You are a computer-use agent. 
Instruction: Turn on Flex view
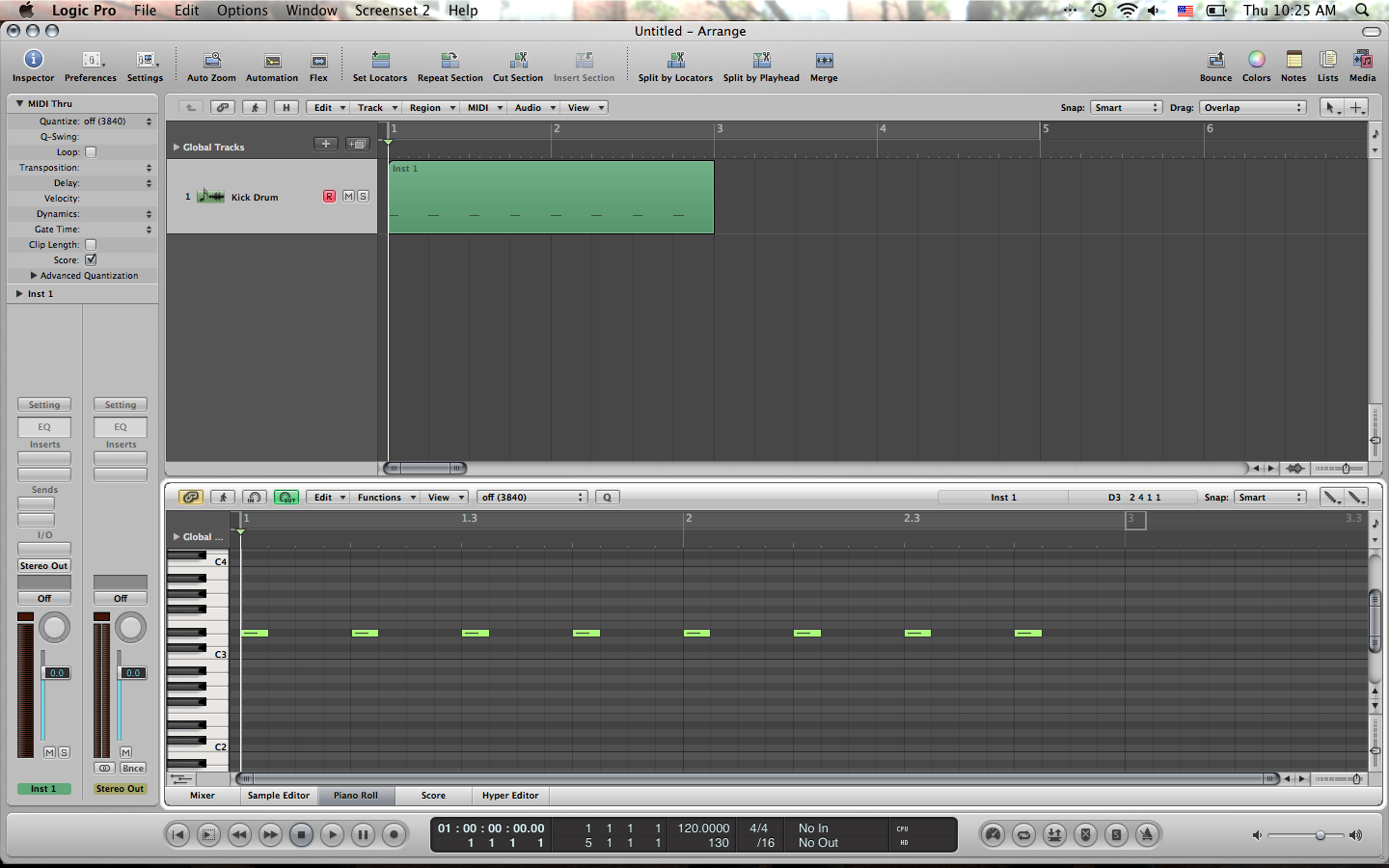[318, 66]
